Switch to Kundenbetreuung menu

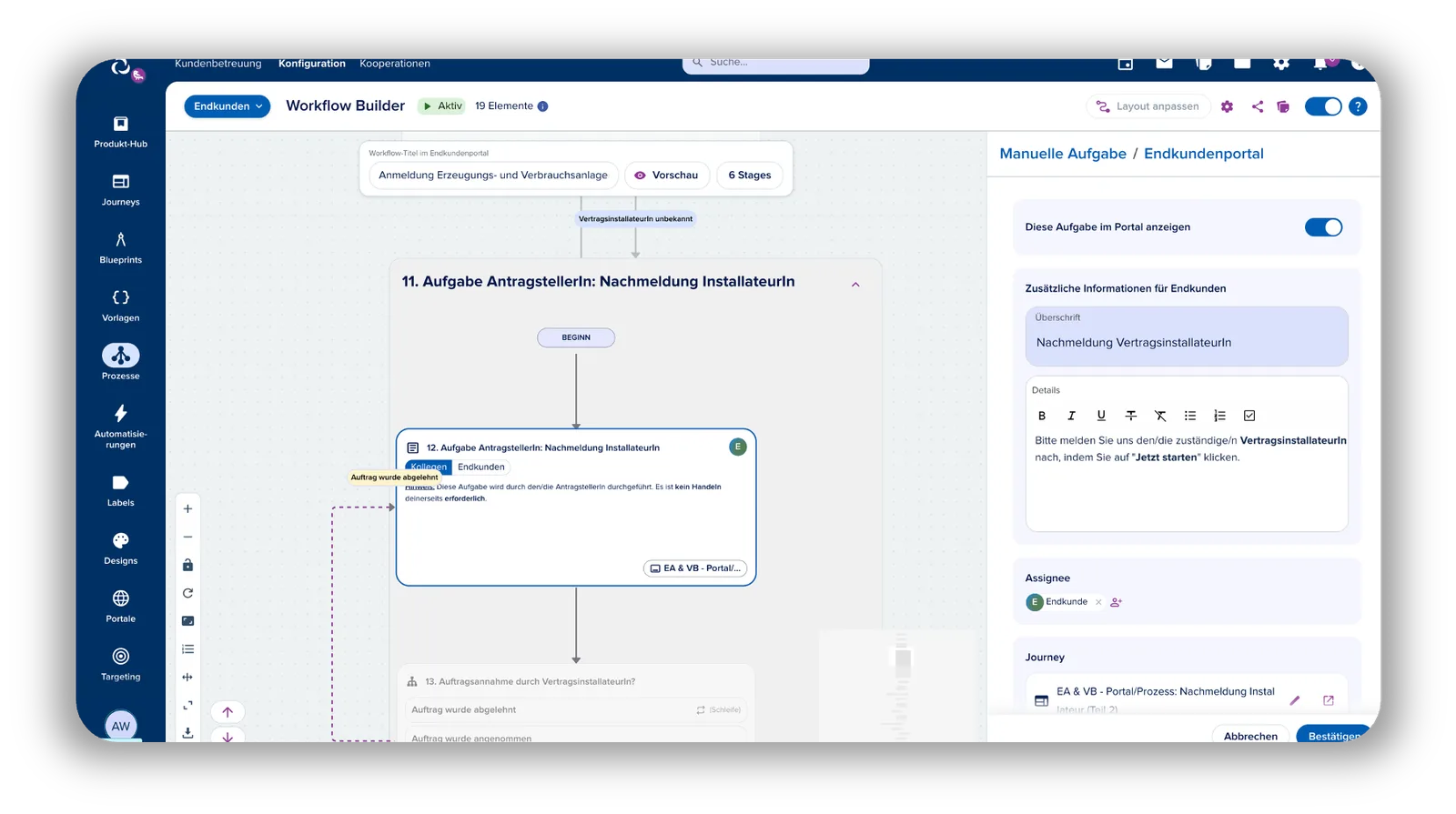(x=218, y=64)
